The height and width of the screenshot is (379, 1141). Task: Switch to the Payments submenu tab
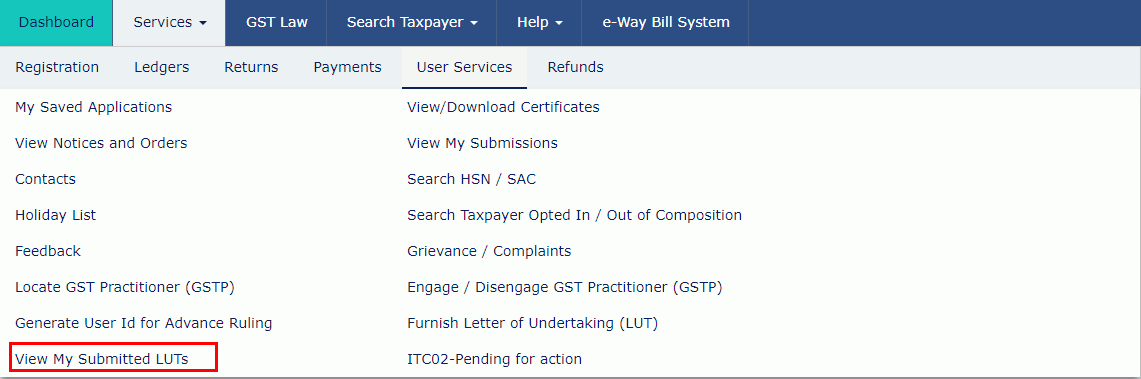347,68
